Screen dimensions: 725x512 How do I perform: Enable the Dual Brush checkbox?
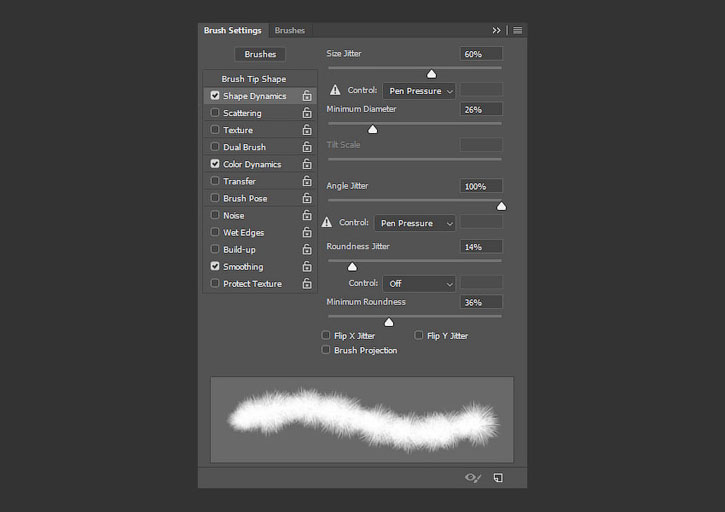click(215, 147)
